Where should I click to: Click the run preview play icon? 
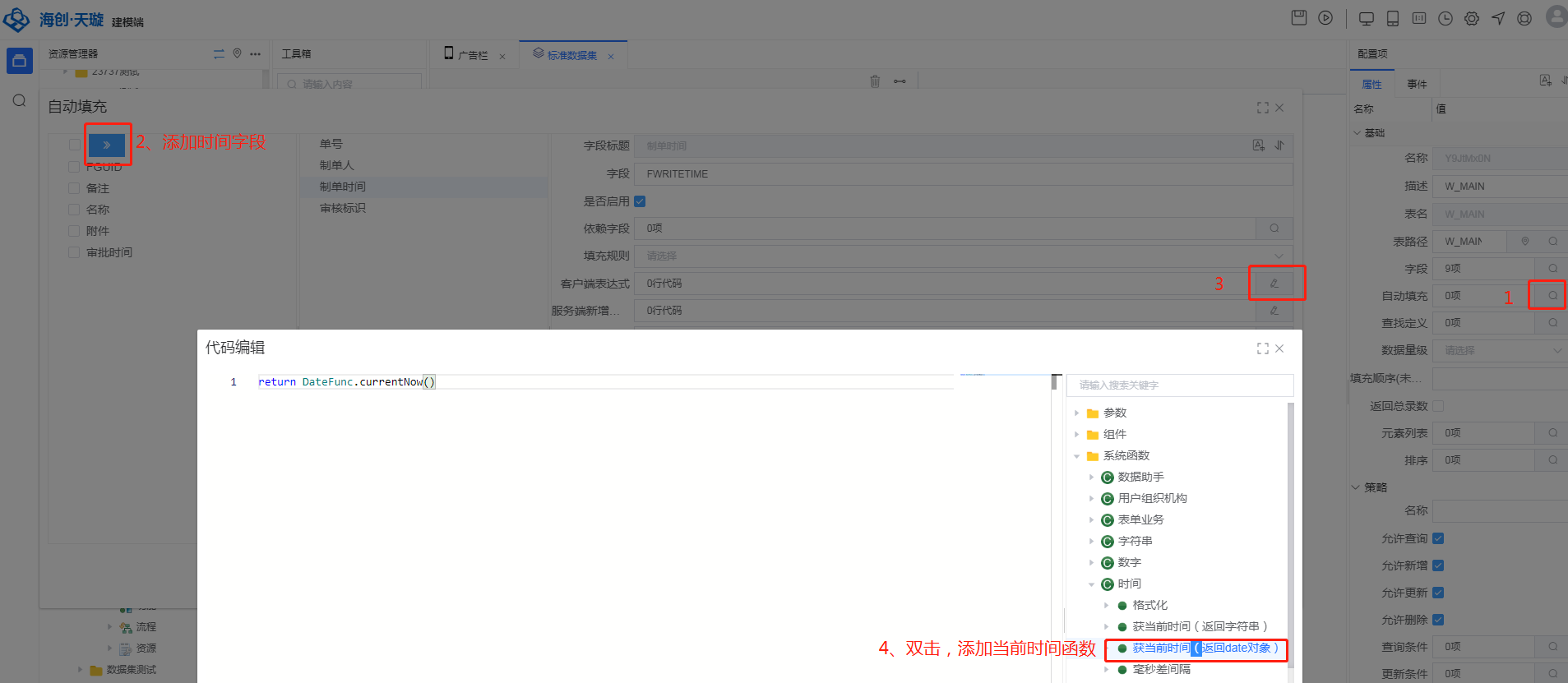click(x=1325, y=18)
